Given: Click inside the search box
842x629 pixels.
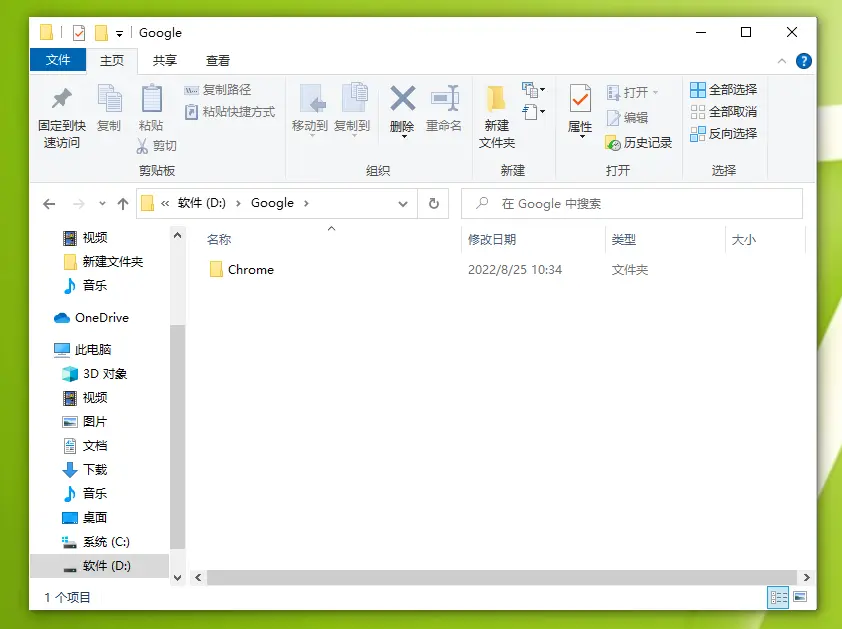Looking at the screenshot, I should (630, 203).
